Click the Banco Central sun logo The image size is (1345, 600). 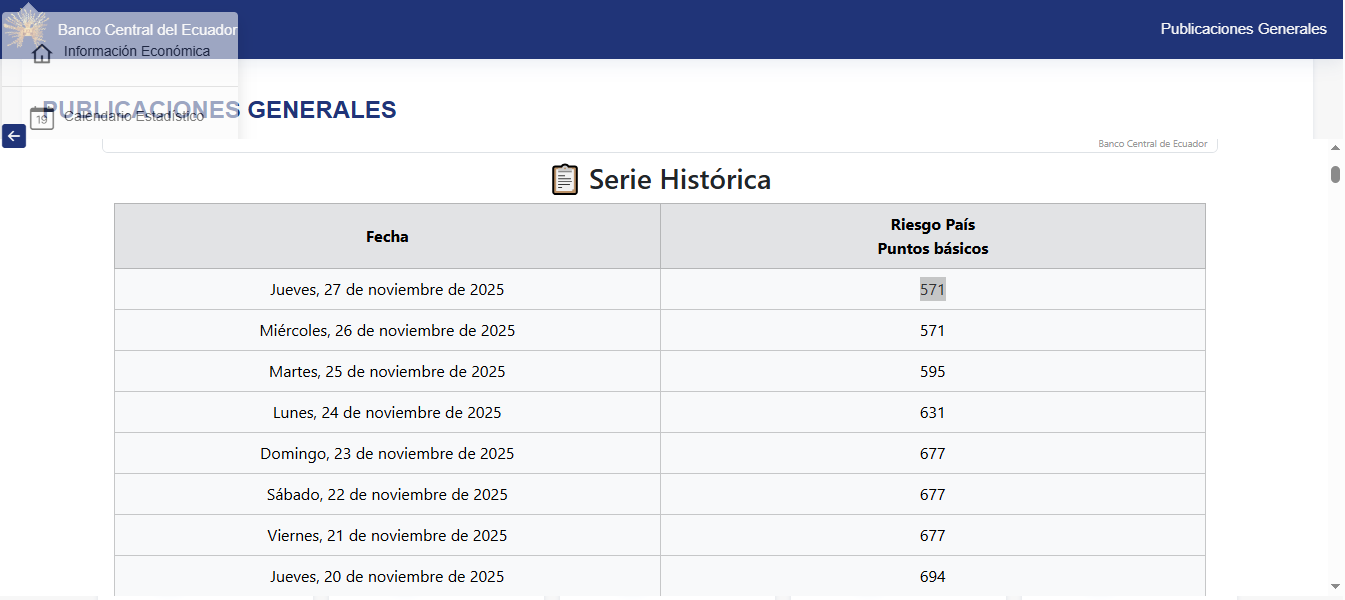(25, 27)
